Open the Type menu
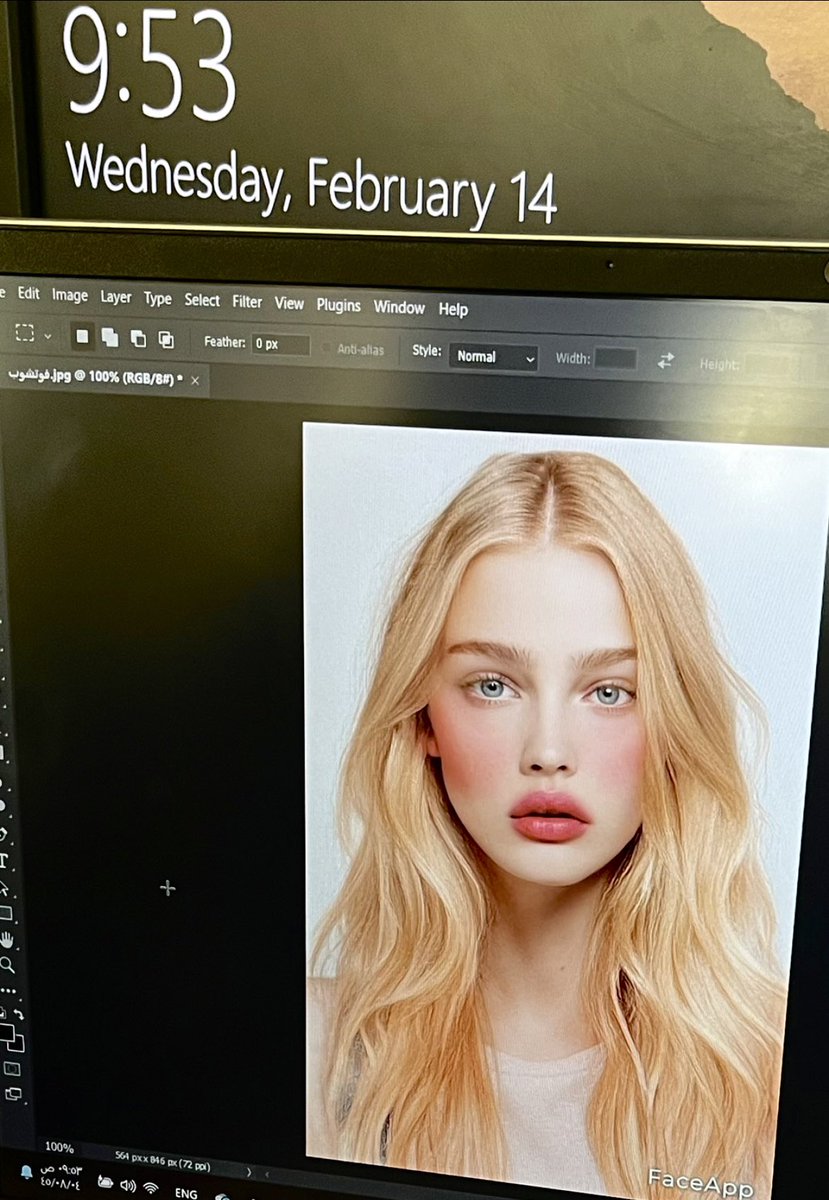The image size is (829, 1200). 157,299
